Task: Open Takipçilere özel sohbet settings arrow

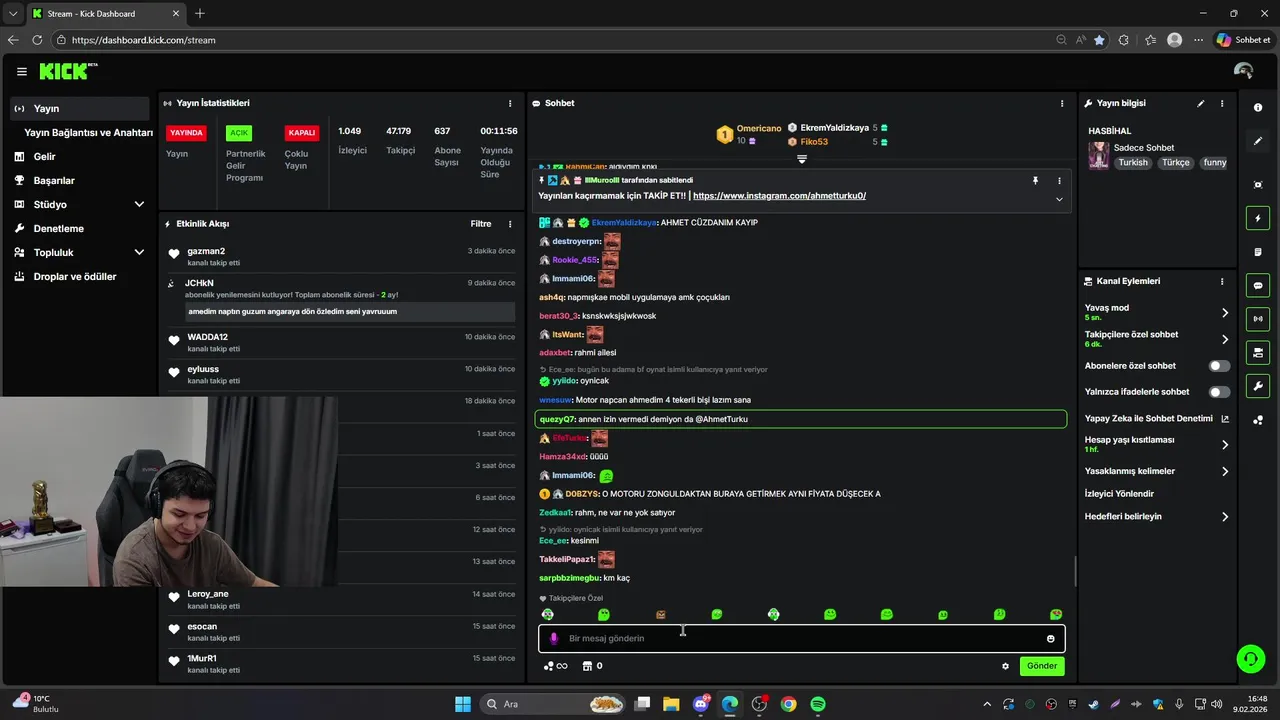Action: tap(1224, 340)
